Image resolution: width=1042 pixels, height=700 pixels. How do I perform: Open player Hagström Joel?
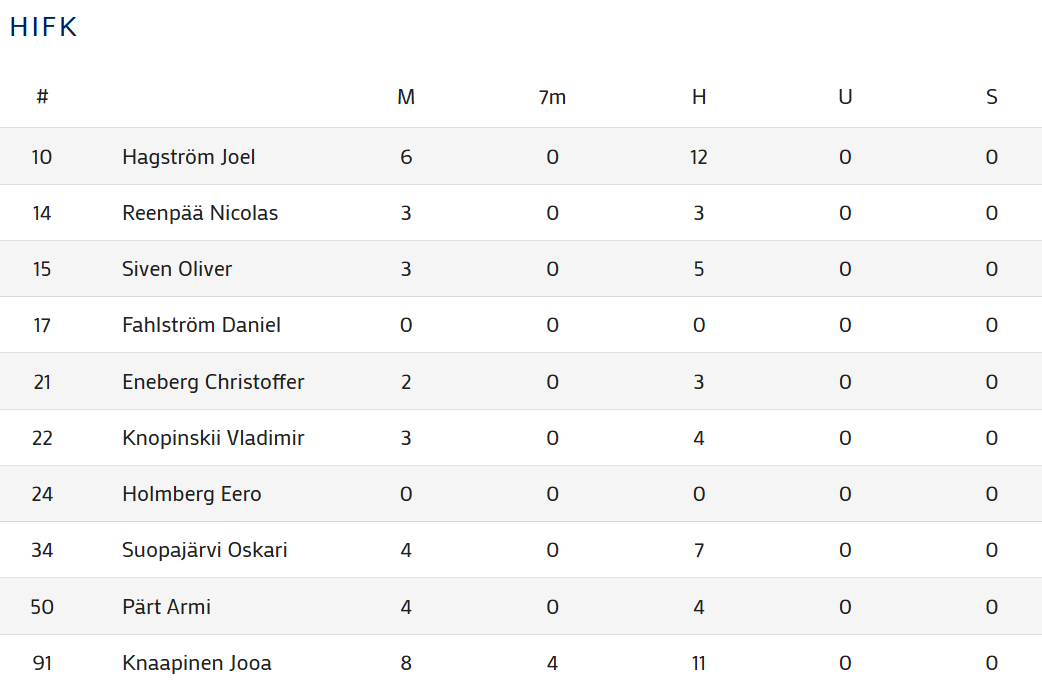click(x=189, y=157)
